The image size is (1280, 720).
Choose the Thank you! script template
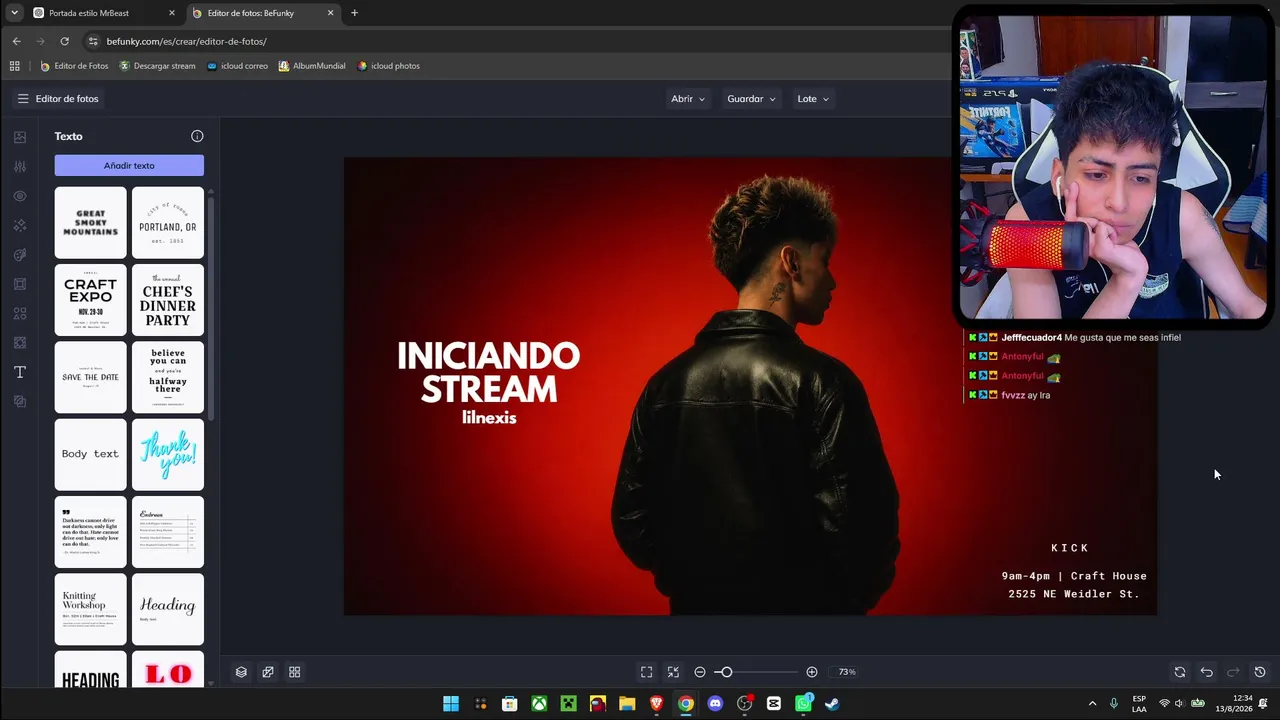point(168,454)
